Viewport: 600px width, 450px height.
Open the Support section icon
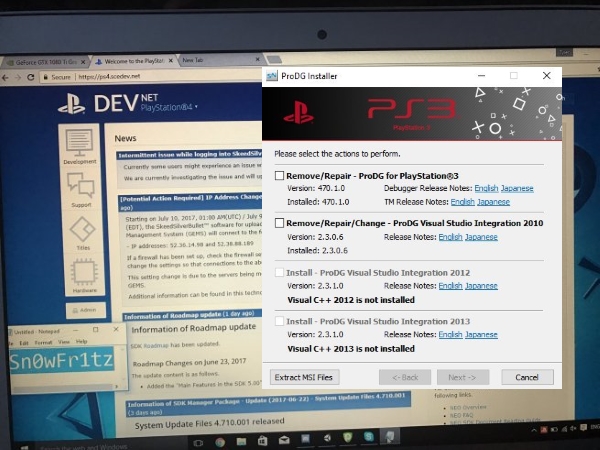[81, 186]
